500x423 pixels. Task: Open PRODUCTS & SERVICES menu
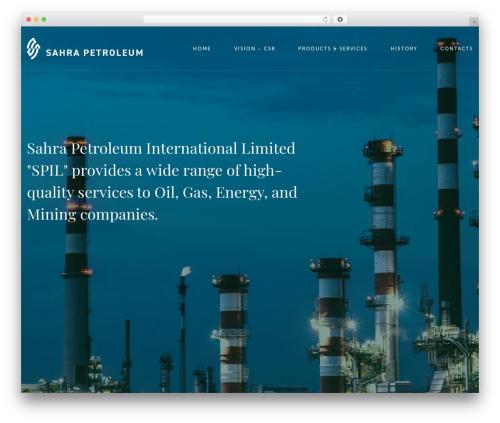coord(332,49)
